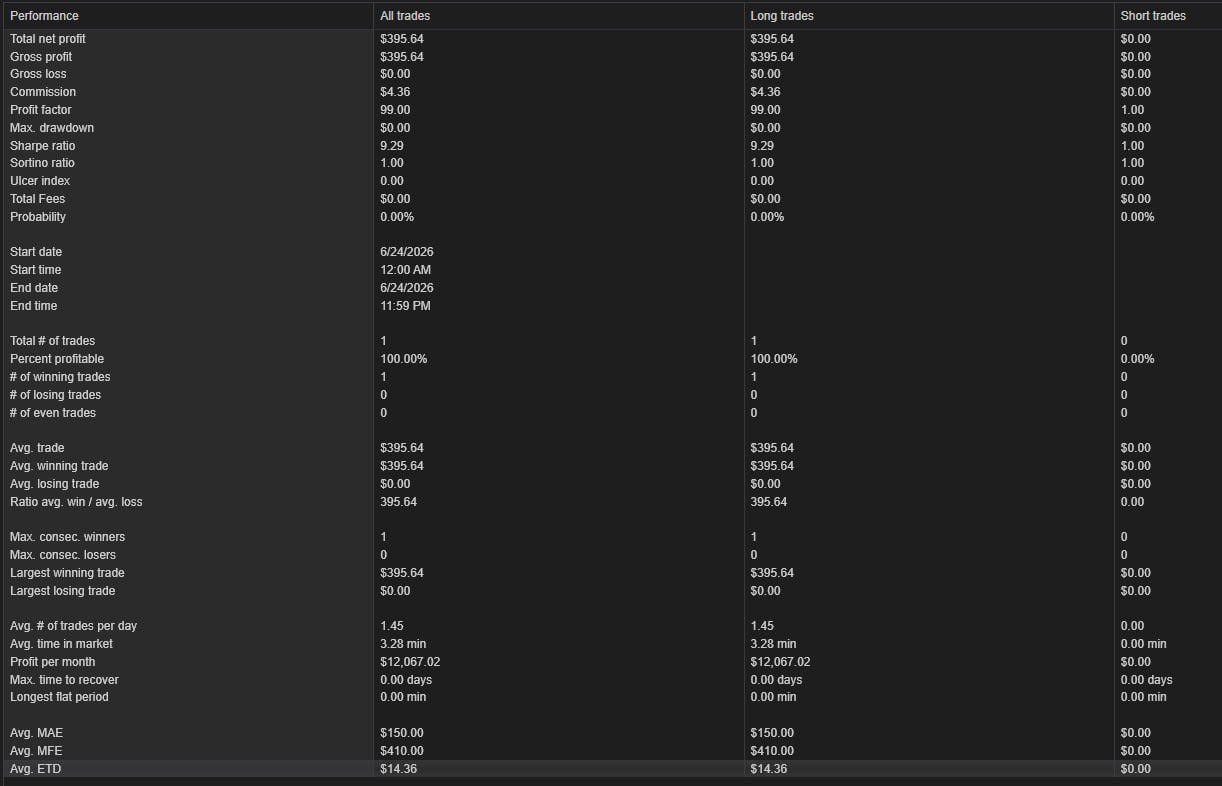1222x786 pixels.
Task: Click the Start date value 6/24/2026
Action: pyautogui.click(x=407, y=252)
